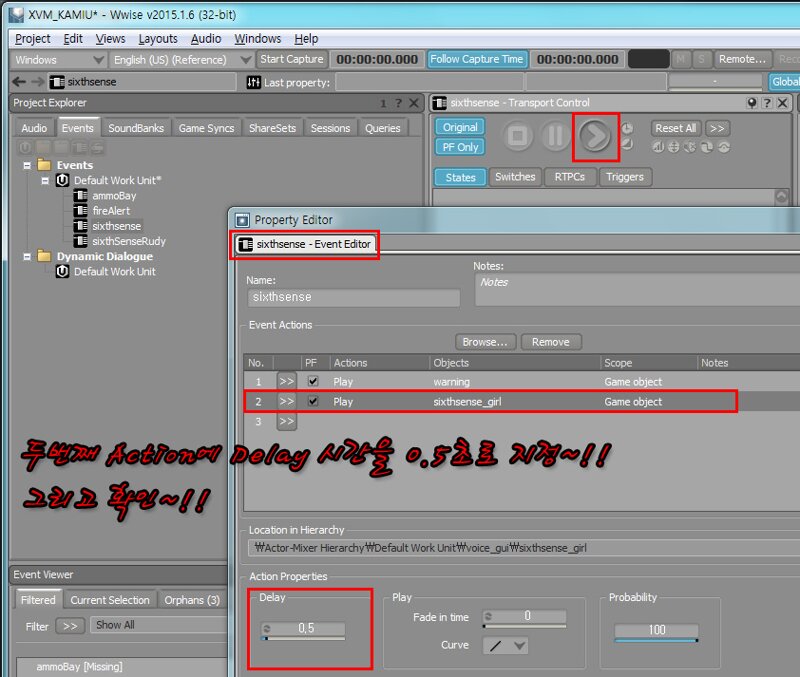Open the >> selector for action row 3
Image resolution: width=800 pixels, height=677 pixels.
pos(287,421)
